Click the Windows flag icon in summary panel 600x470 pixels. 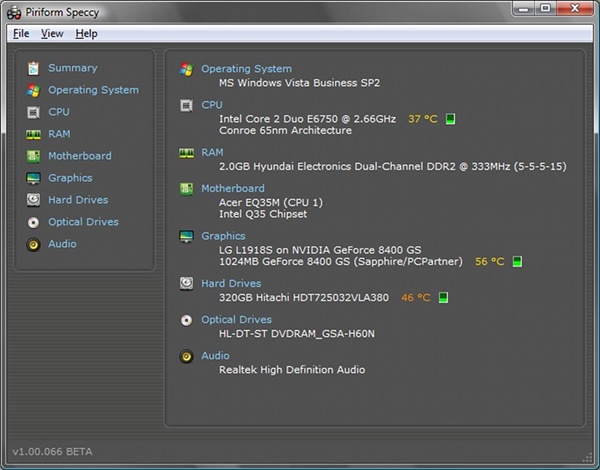(186, 69)
